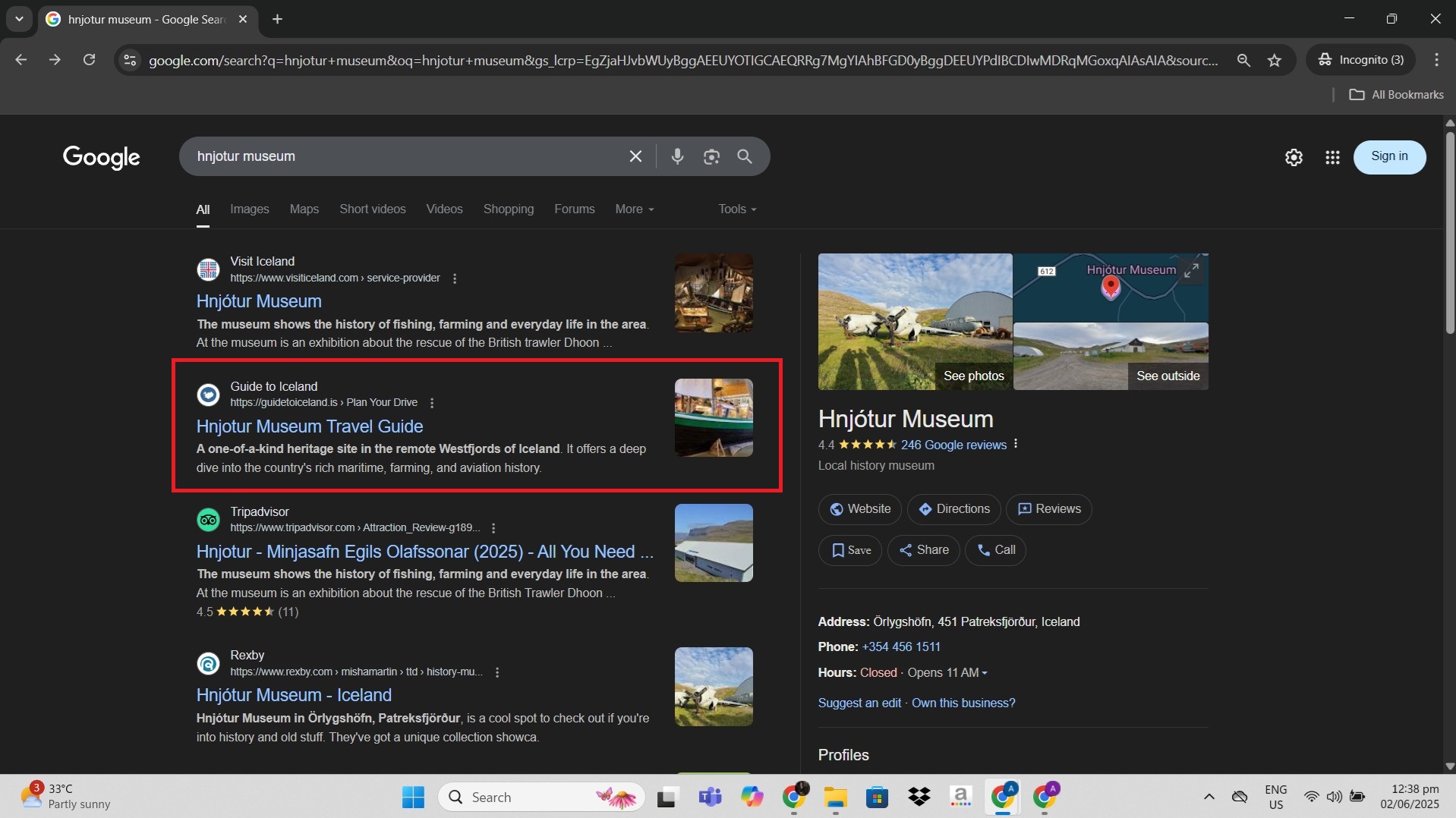The image size is (1456, 818).
Task: Open Dropbox from the taskbar
Action: [x=919, y=797]
